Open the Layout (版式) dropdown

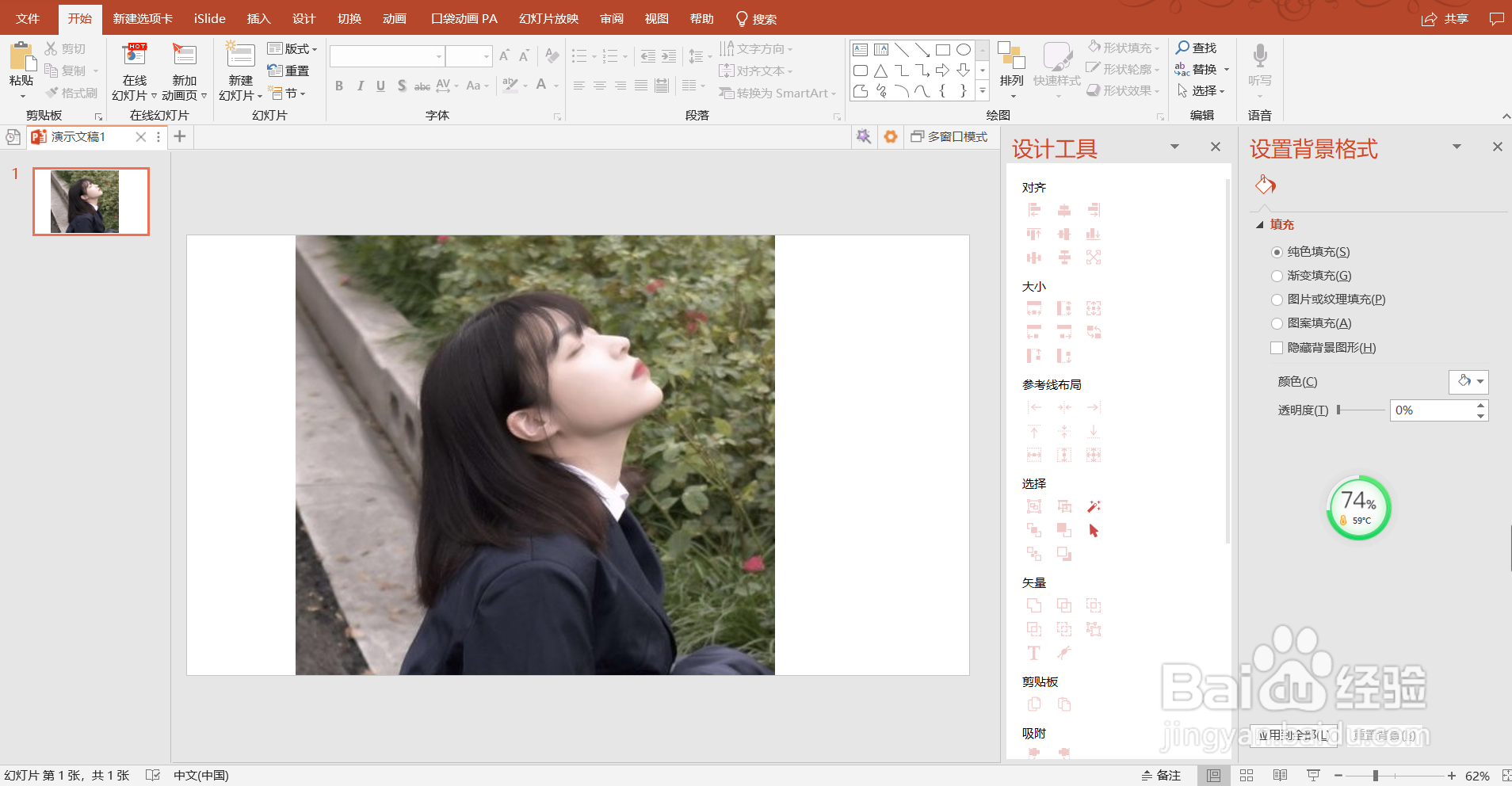[292, 49]
